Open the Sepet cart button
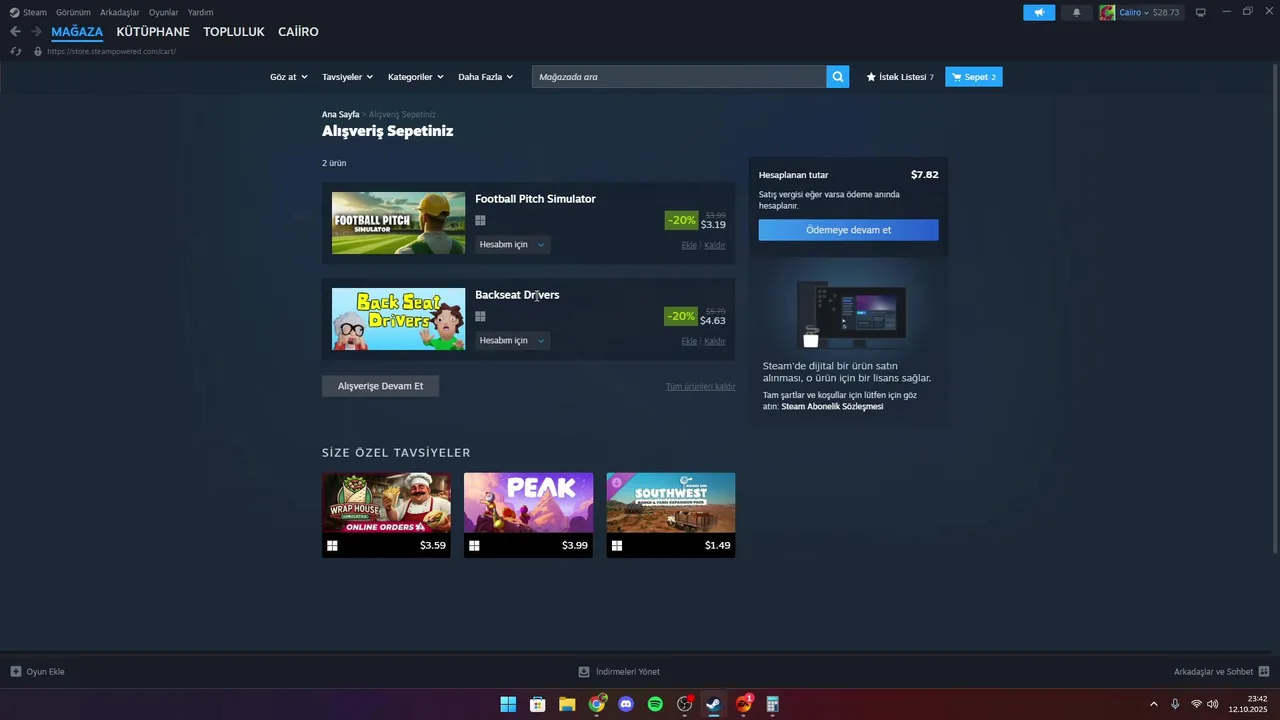 coord(973,77)
